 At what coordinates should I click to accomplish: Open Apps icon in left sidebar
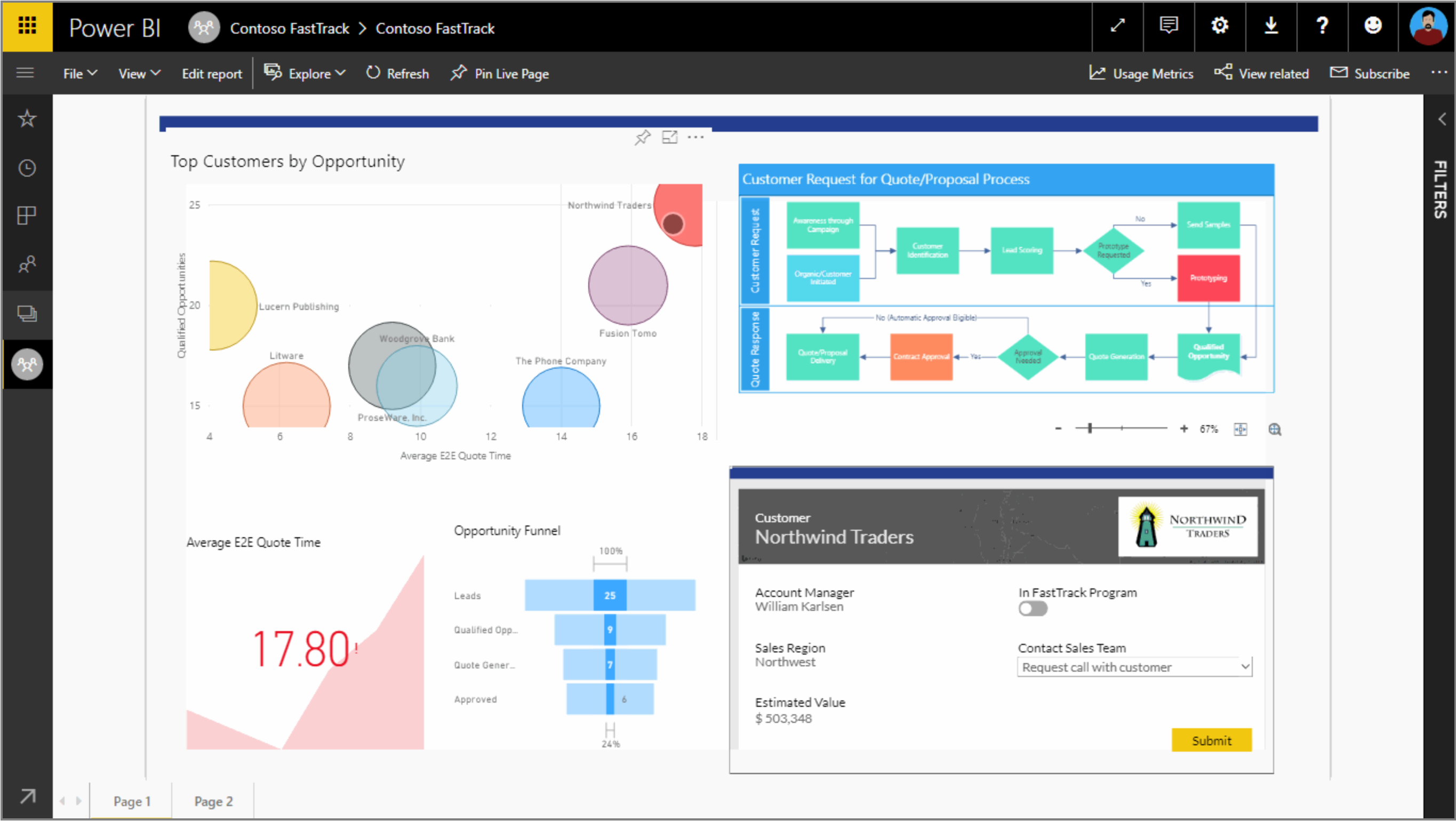pos(27,216)
